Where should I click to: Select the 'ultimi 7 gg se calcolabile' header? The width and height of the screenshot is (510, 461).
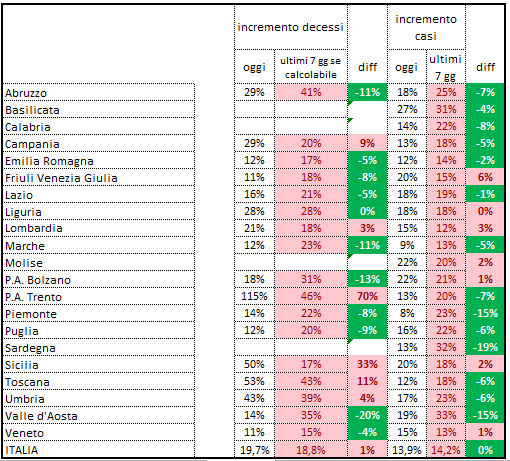click(311, 67)
